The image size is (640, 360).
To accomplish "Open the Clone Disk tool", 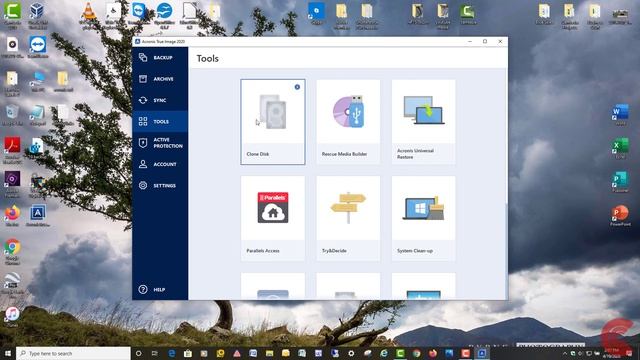I will coord(273,122).
